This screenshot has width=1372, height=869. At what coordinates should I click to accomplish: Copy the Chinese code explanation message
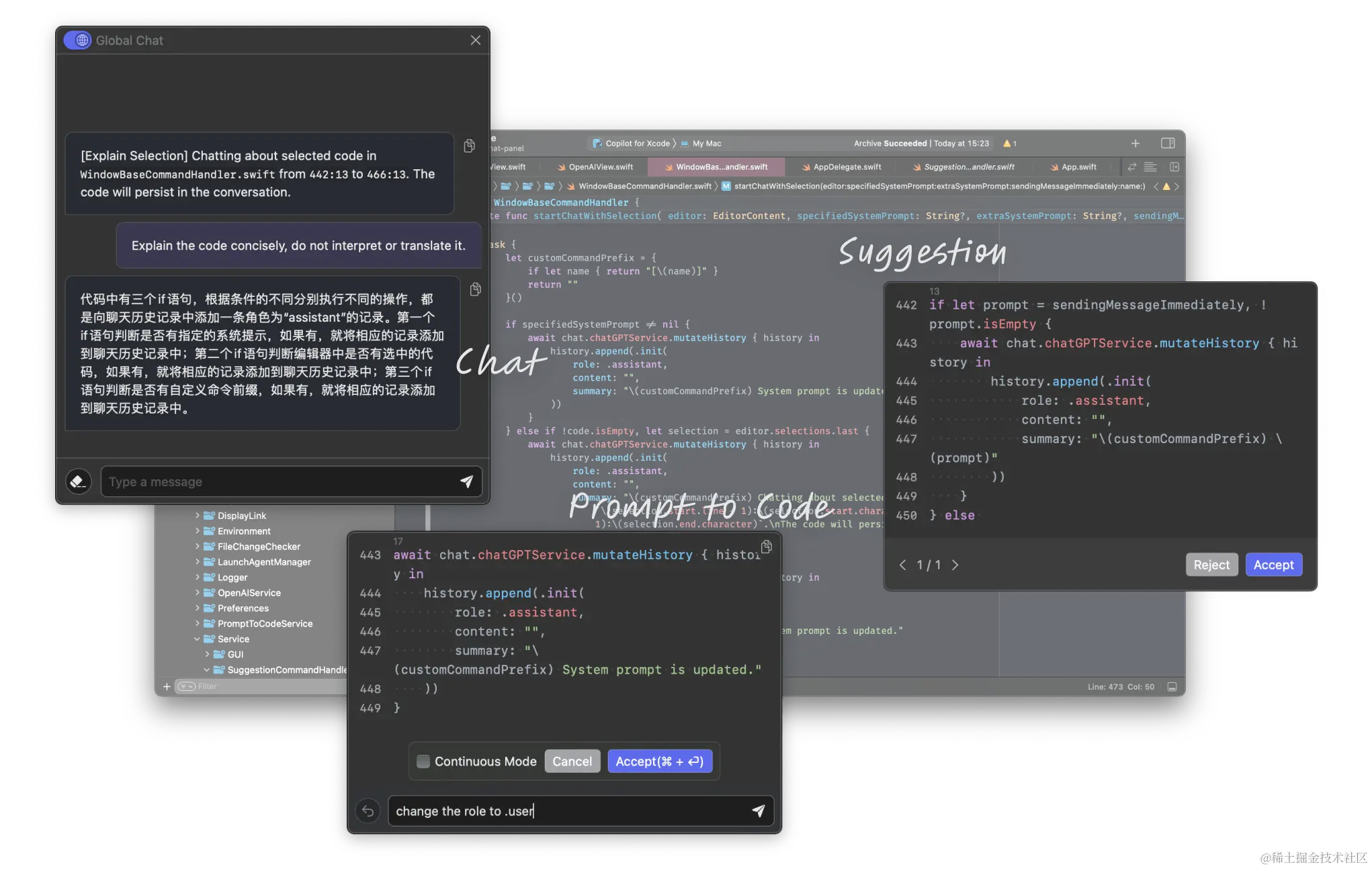pos(476,289)
